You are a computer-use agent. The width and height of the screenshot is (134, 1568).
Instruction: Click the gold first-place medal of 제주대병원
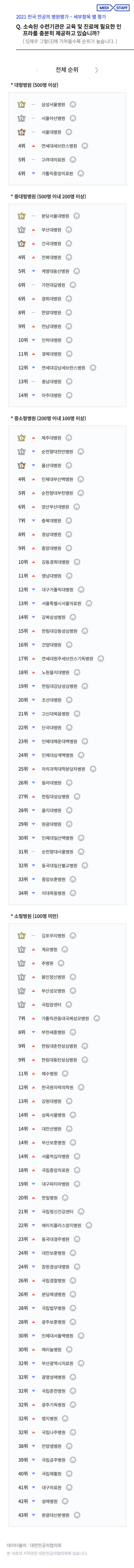(x=22, y=438)
